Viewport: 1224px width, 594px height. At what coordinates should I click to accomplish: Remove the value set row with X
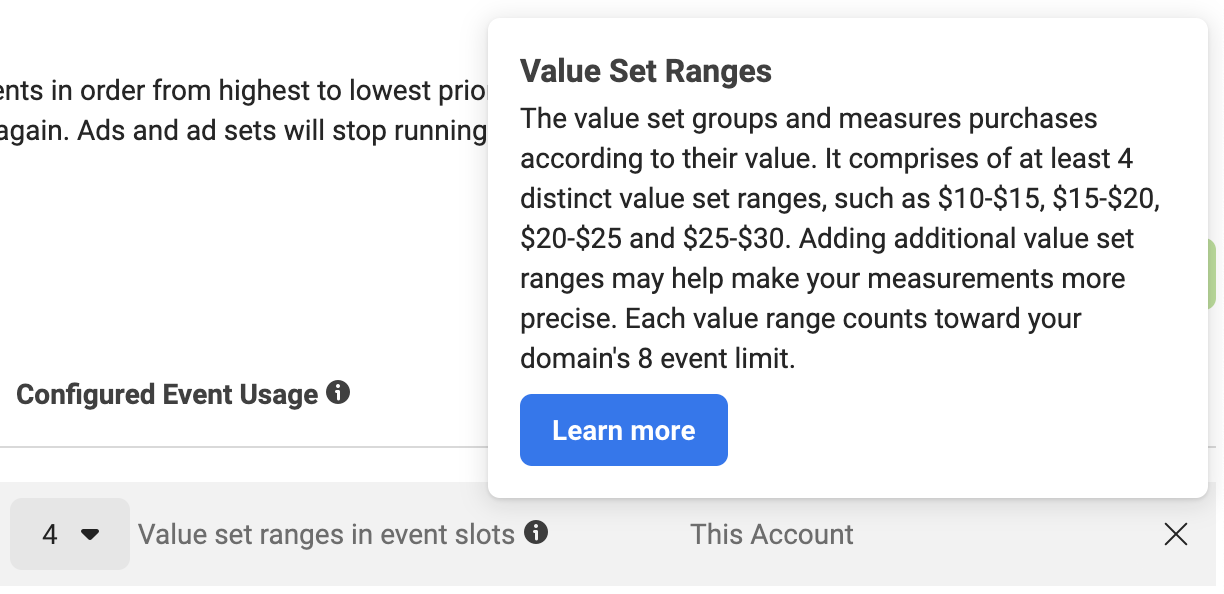pos(1176,535)
